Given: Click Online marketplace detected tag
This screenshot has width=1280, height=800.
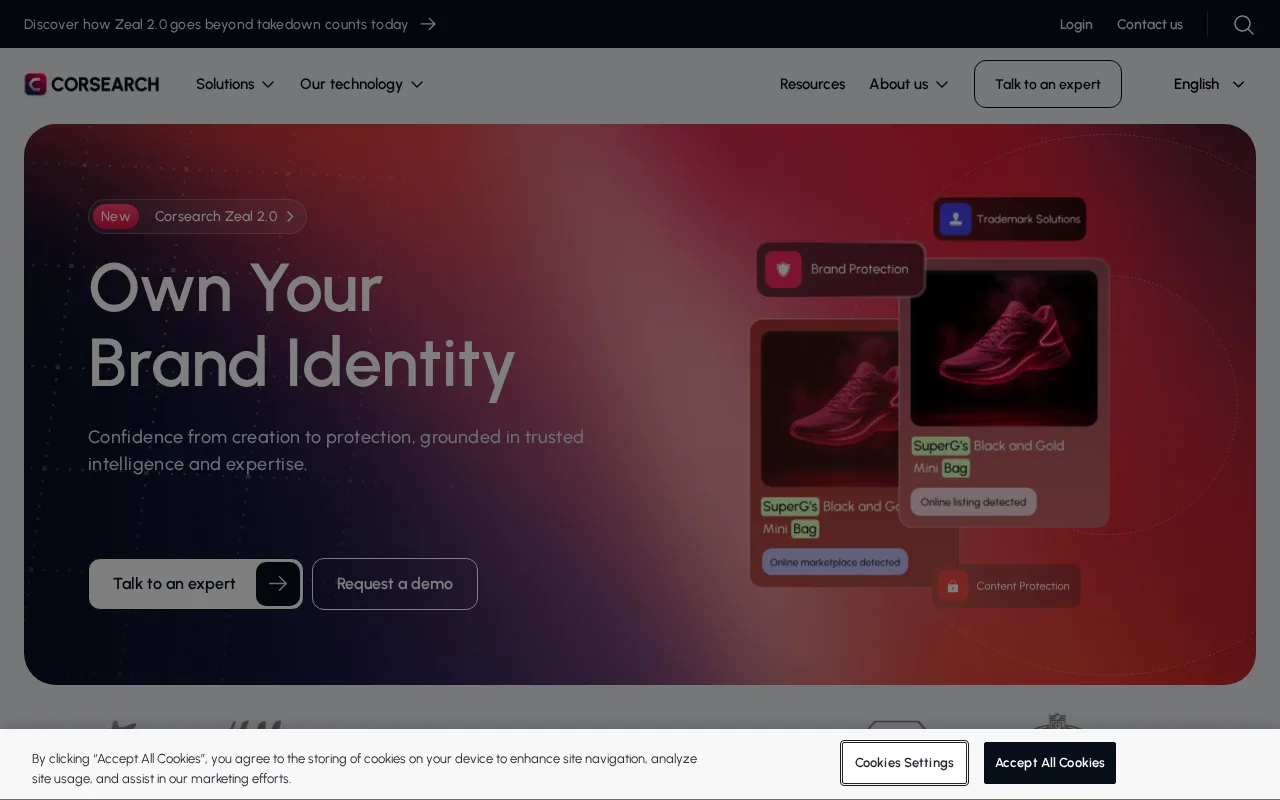Looking at the screenshot, I should point(835,562).
